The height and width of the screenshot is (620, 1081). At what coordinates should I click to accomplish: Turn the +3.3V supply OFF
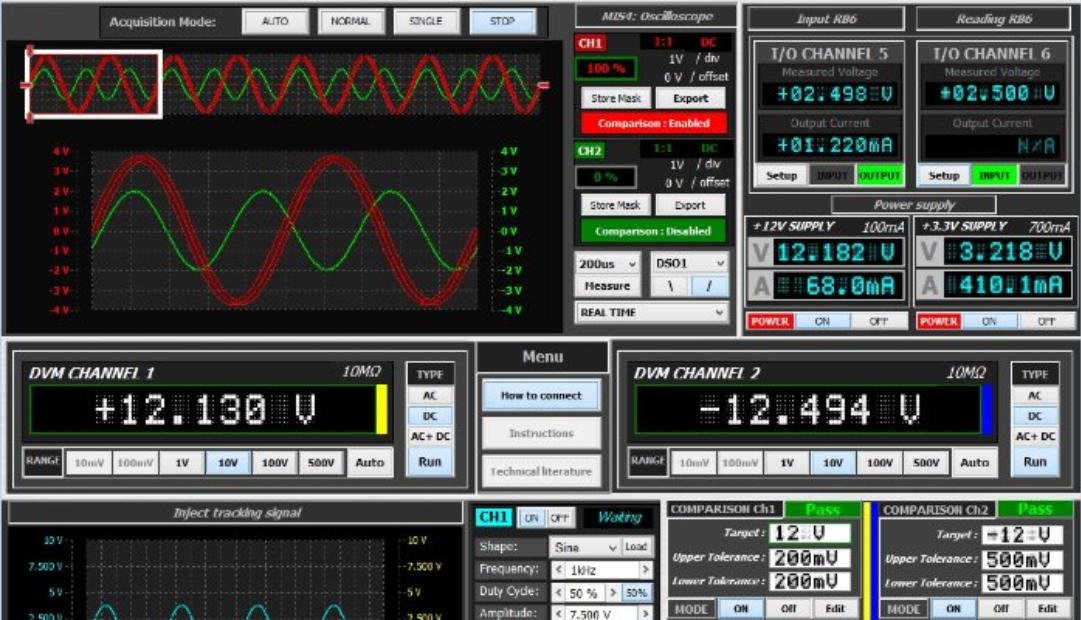[1046, 321]
